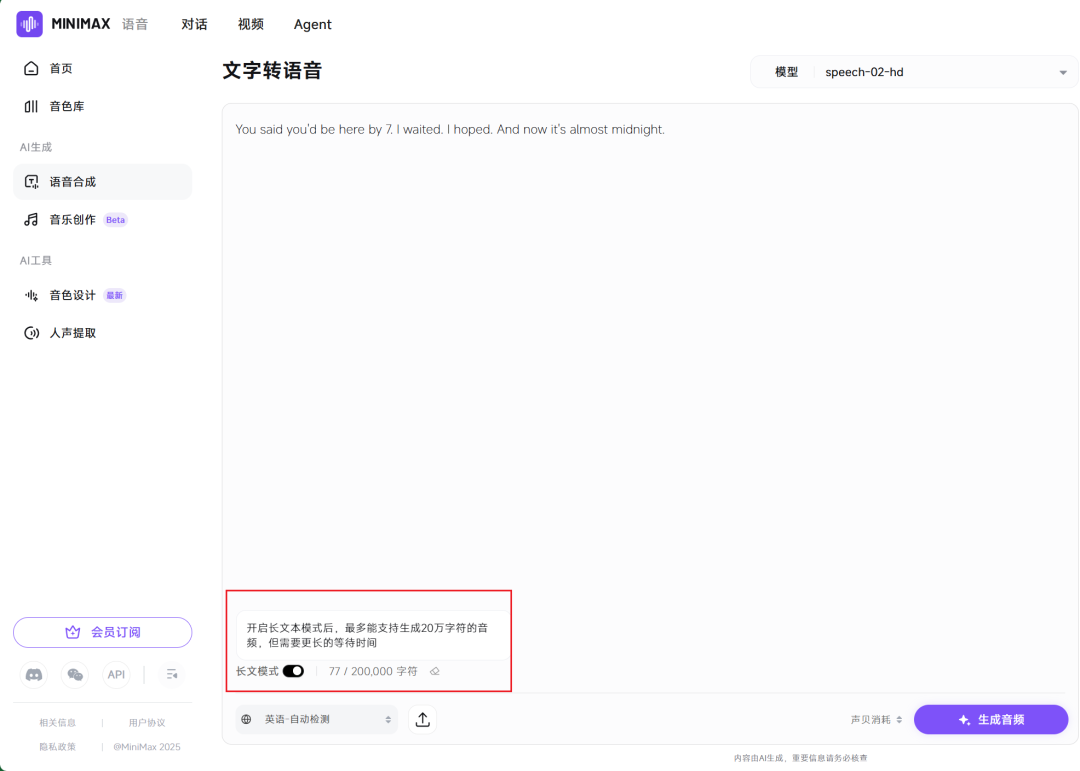Screen dimensions: 1080x771
Task: Click the eraser icon to clear text
Action: pyautogui.click(x=434, y=671)
